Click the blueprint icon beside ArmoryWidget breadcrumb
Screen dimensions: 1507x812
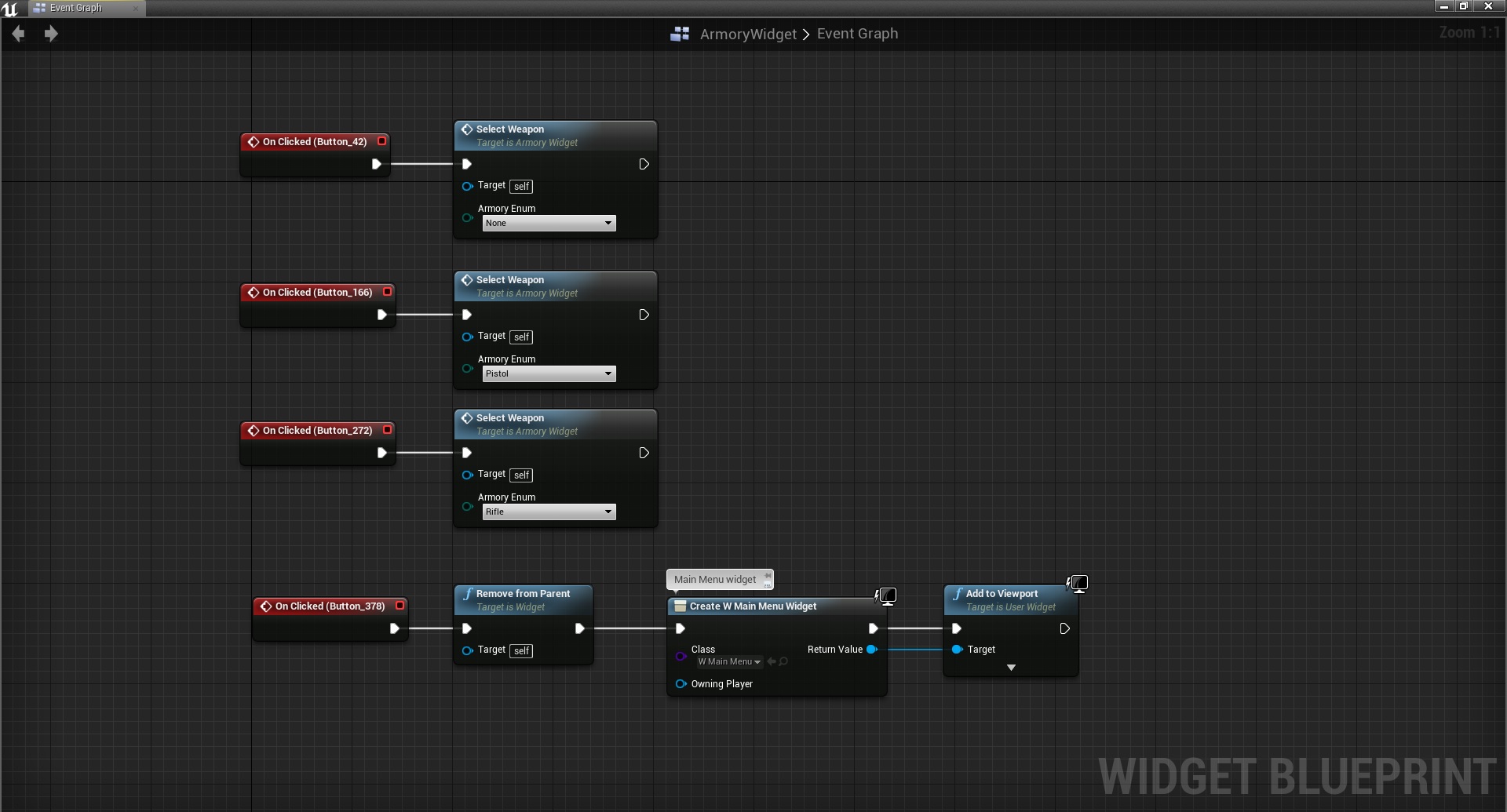[680, 34]
